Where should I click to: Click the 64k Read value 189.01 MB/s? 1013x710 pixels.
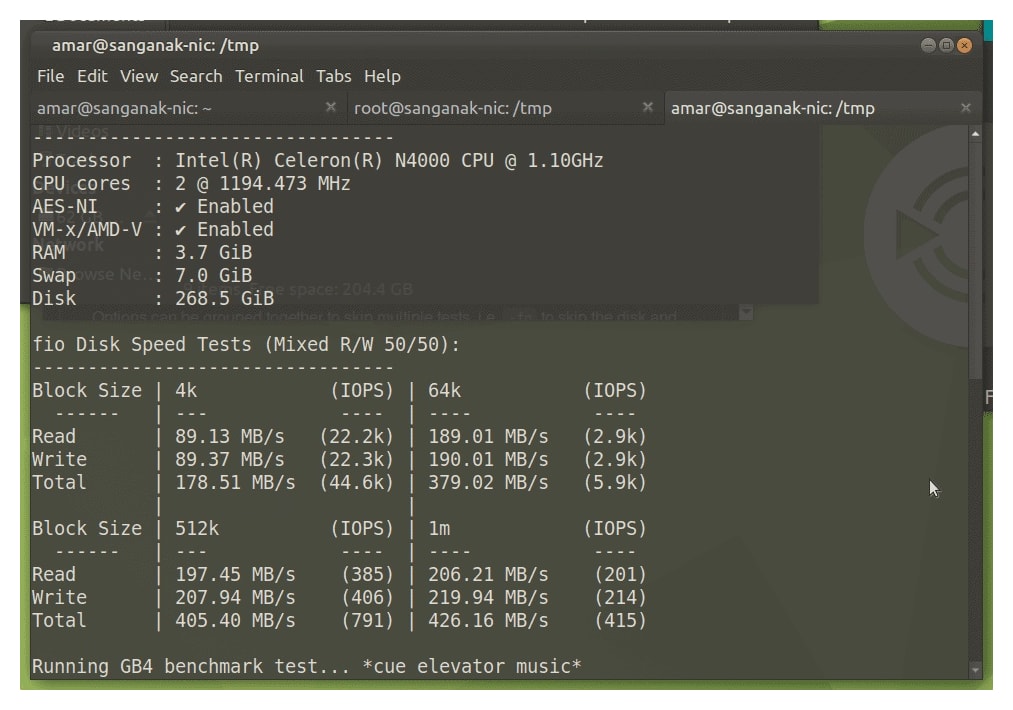488,436
